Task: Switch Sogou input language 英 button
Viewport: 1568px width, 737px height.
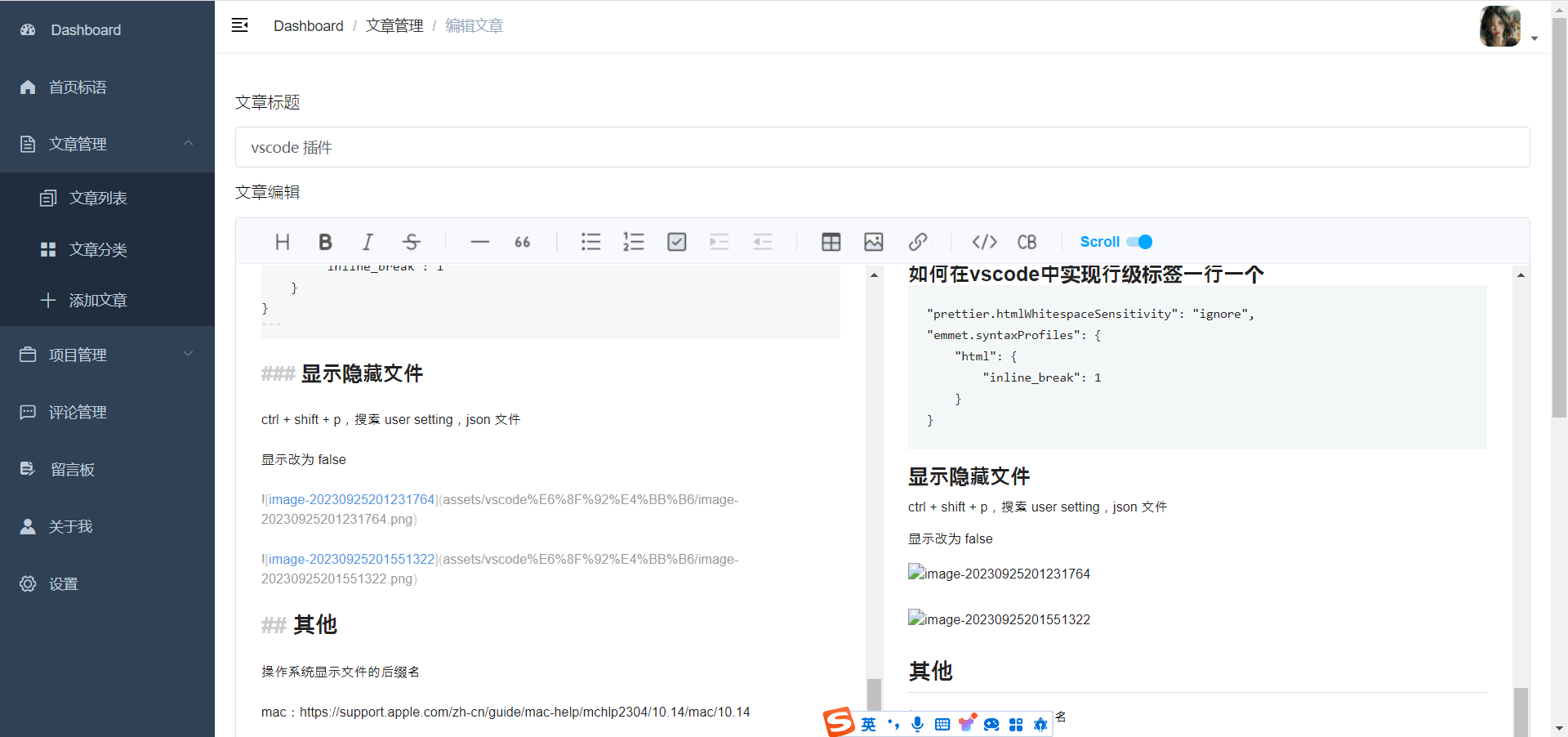Action: 868,725
